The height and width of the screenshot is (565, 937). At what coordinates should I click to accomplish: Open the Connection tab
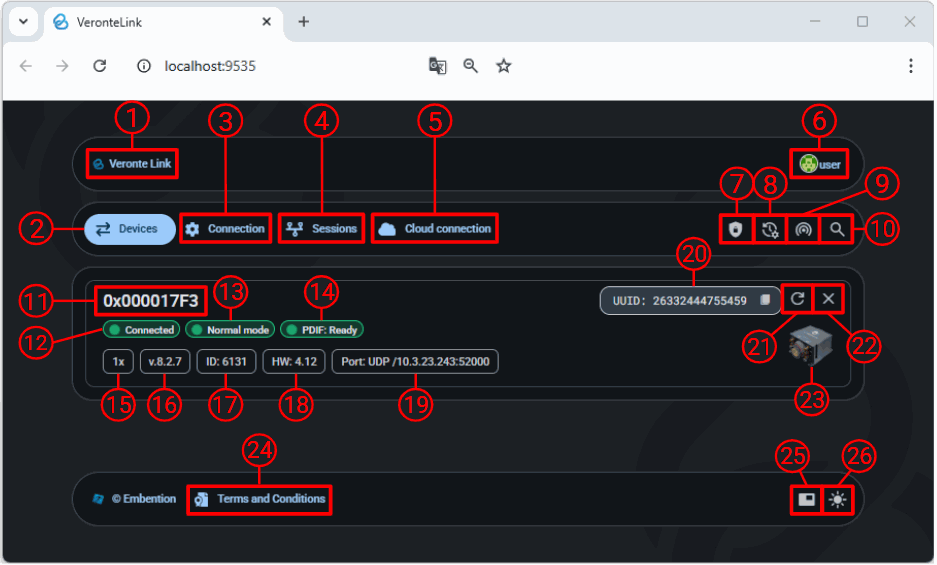point(226,229)
